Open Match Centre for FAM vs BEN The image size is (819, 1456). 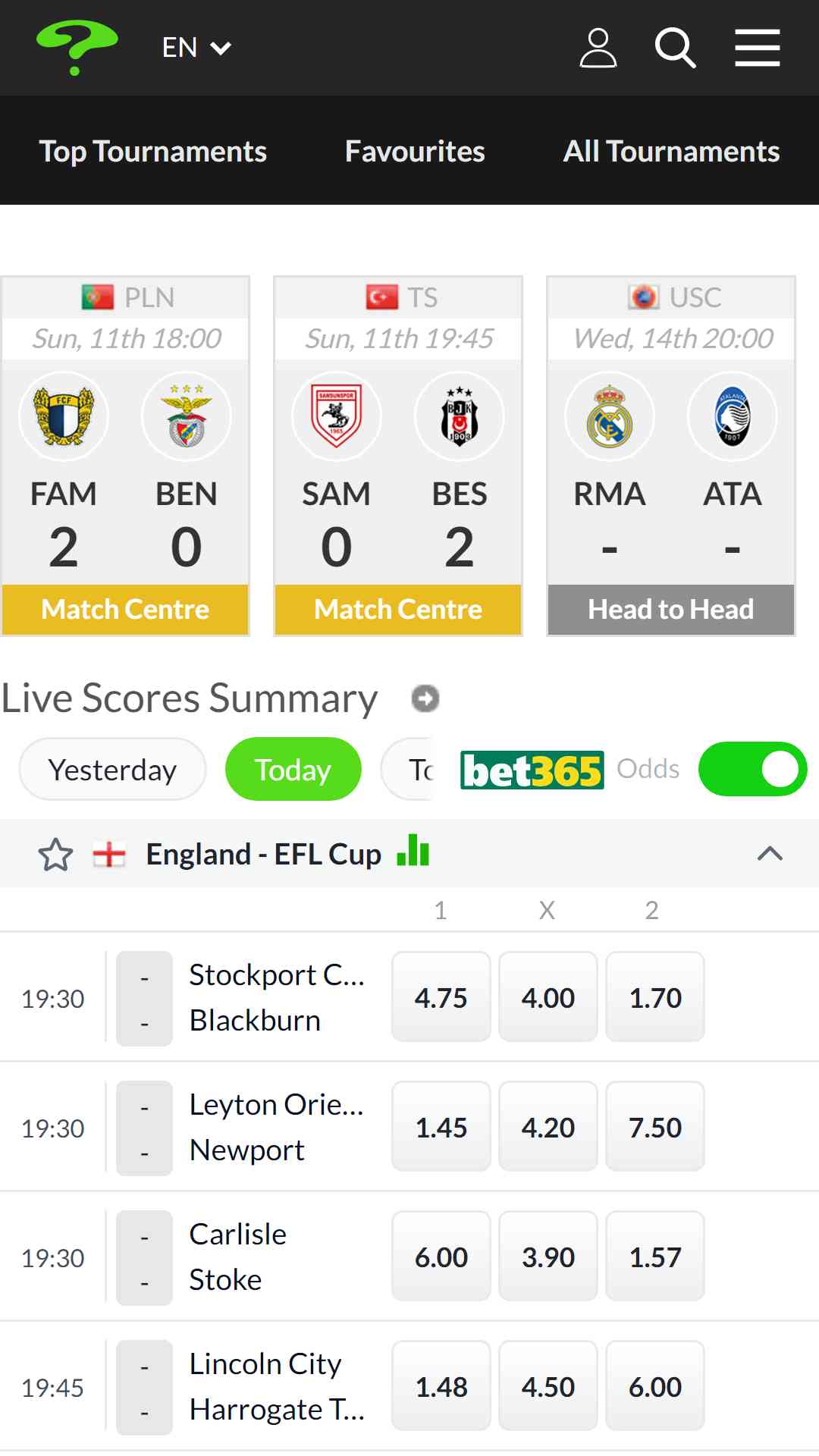(125, 609)
